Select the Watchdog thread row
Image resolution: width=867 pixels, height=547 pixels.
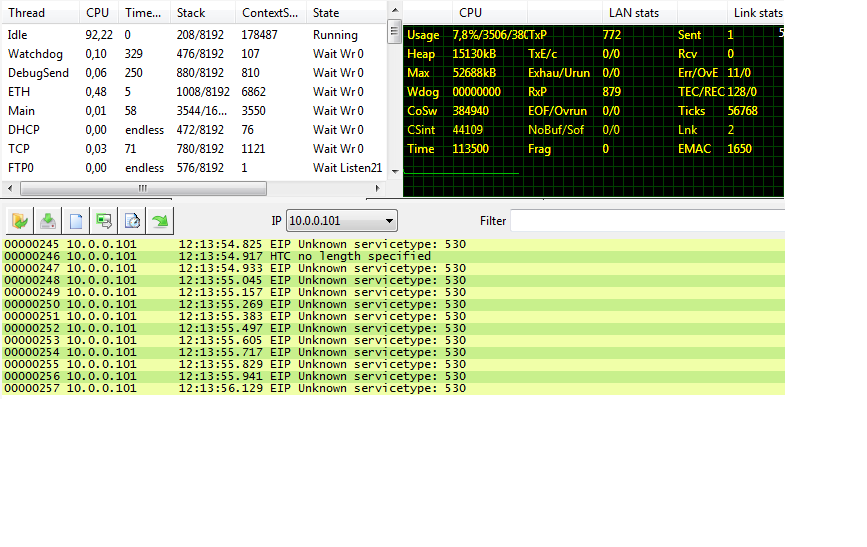pyautogui.click(x=195, y=54)
